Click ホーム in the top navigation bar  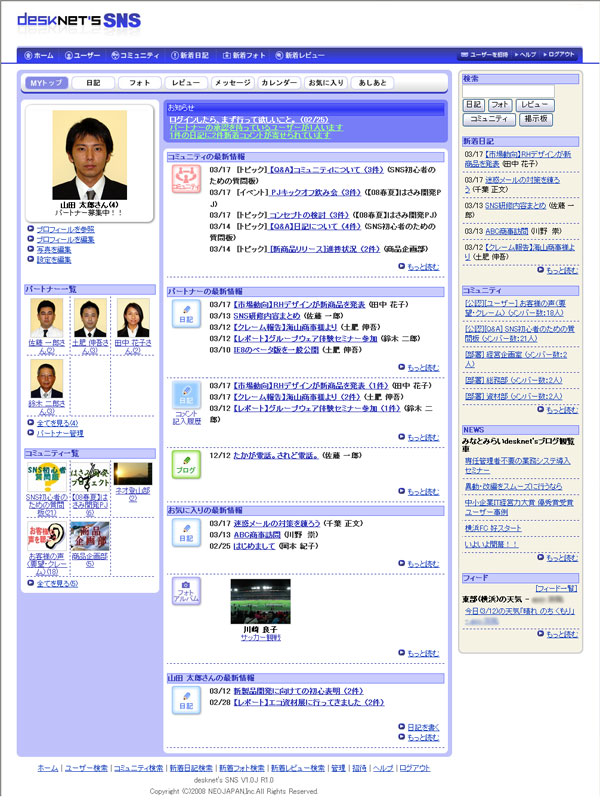pyautogui.click(x=39, y=55)
